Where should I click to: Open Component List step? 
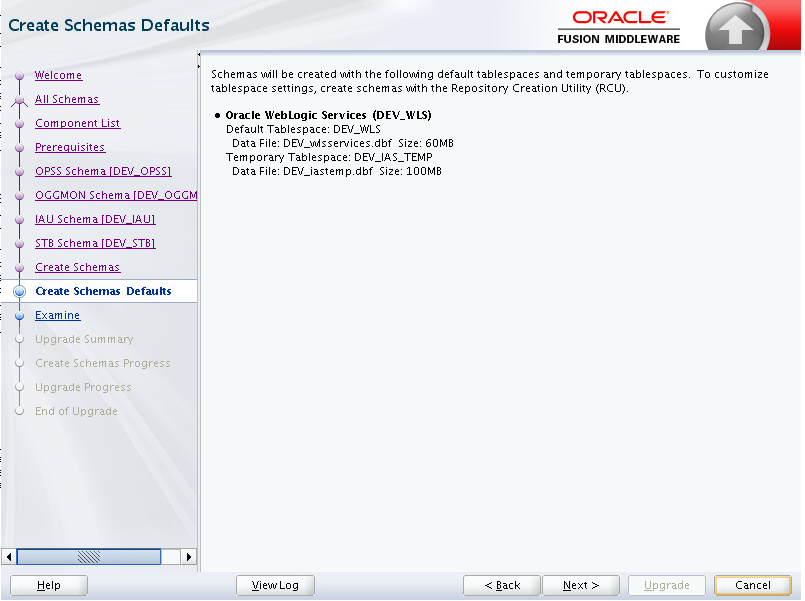coord(78,123)
